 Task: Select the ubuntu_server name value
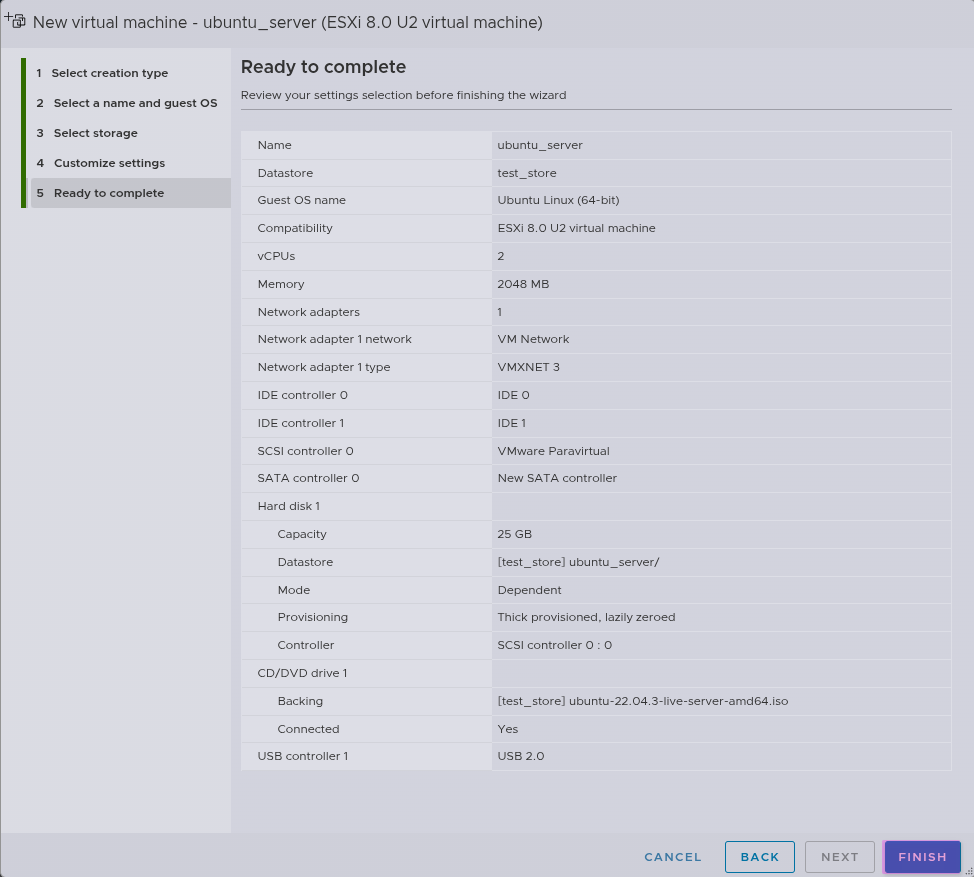[x=540, y=145]
